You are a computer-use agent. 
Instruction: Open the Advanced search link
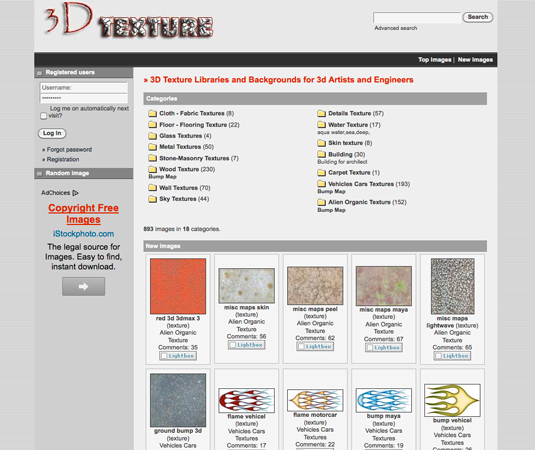395,28
